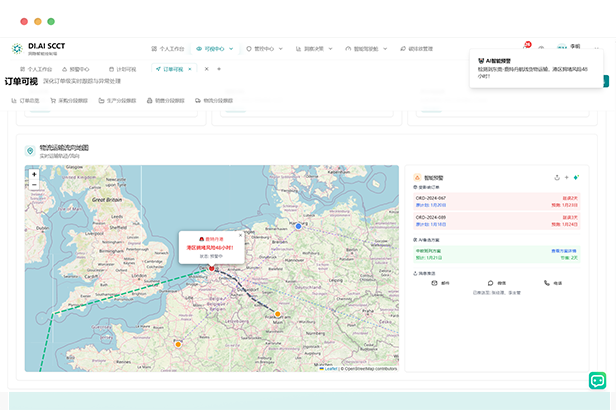This screenshot has width=616, height=410.
Task: Select the sub-tab with shopping cart icon
Action: [69, 101]
